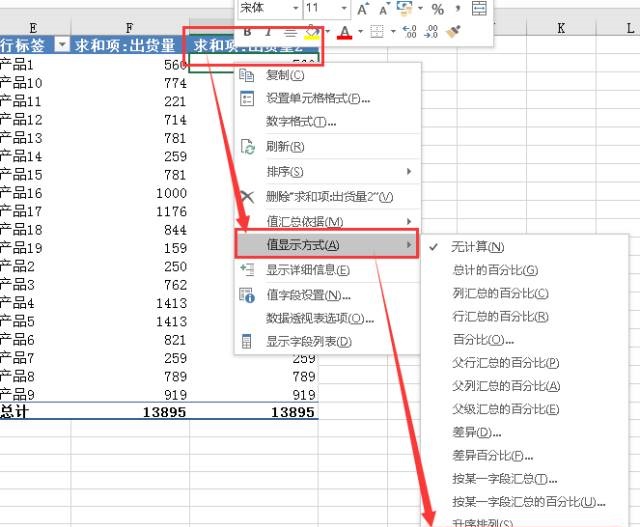
Task: Choose 百分比(O)... option
Action: [x=524, y=340]
